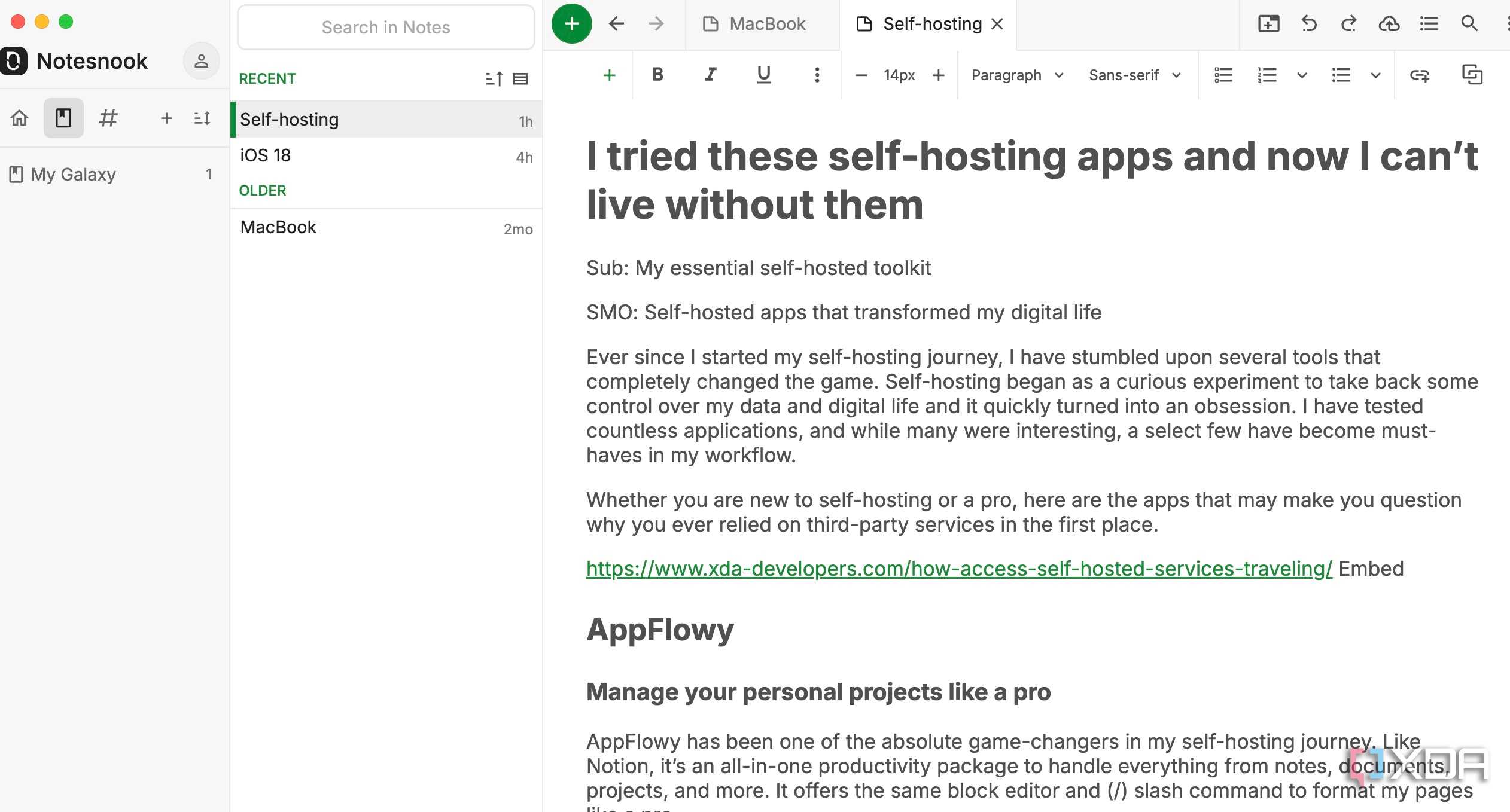Toggle the numbered list
The image size is (1510, 812).
point(1267,75)
